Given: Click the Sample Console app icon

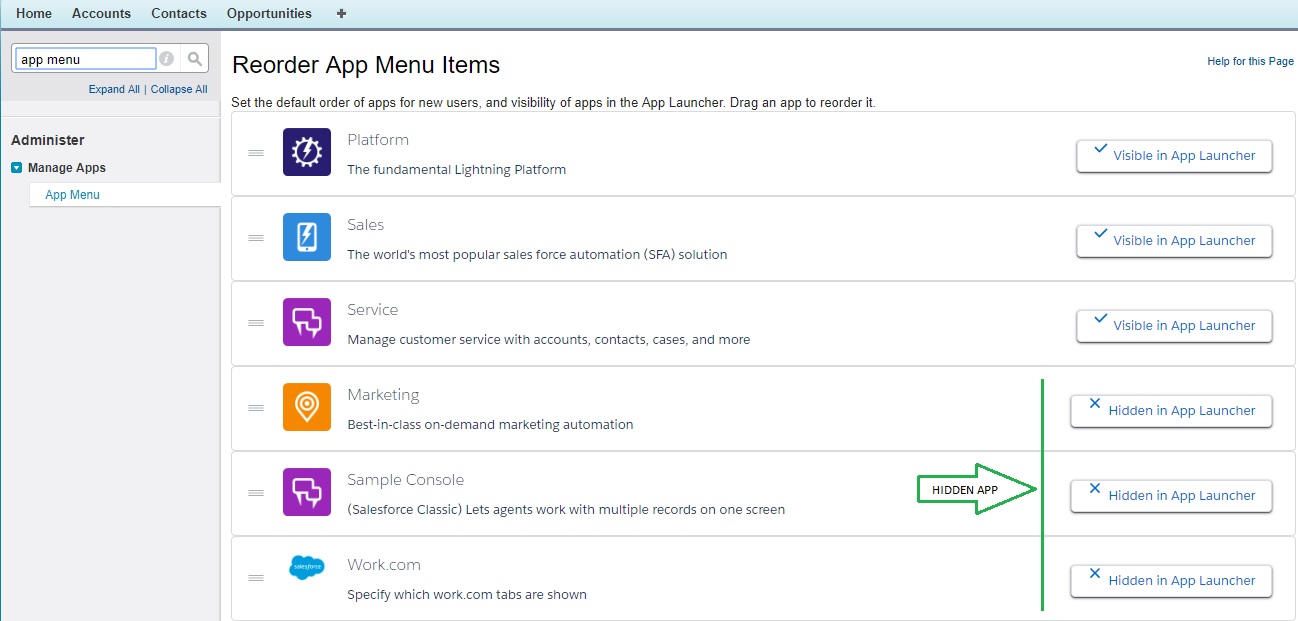Looking at the screenshot, I should point(306,492).
